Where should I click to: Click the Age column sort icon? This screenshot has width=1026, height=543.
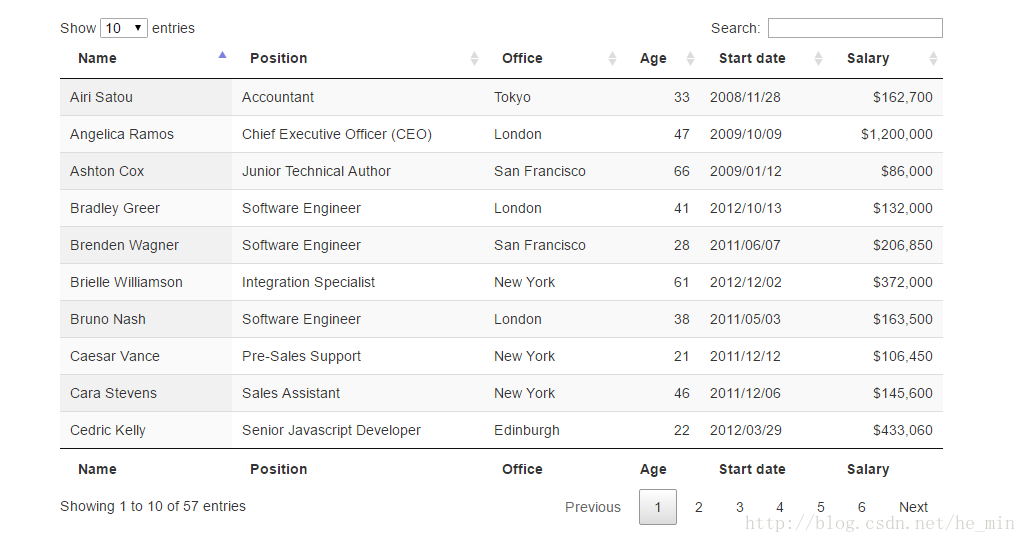pos(690,59)
